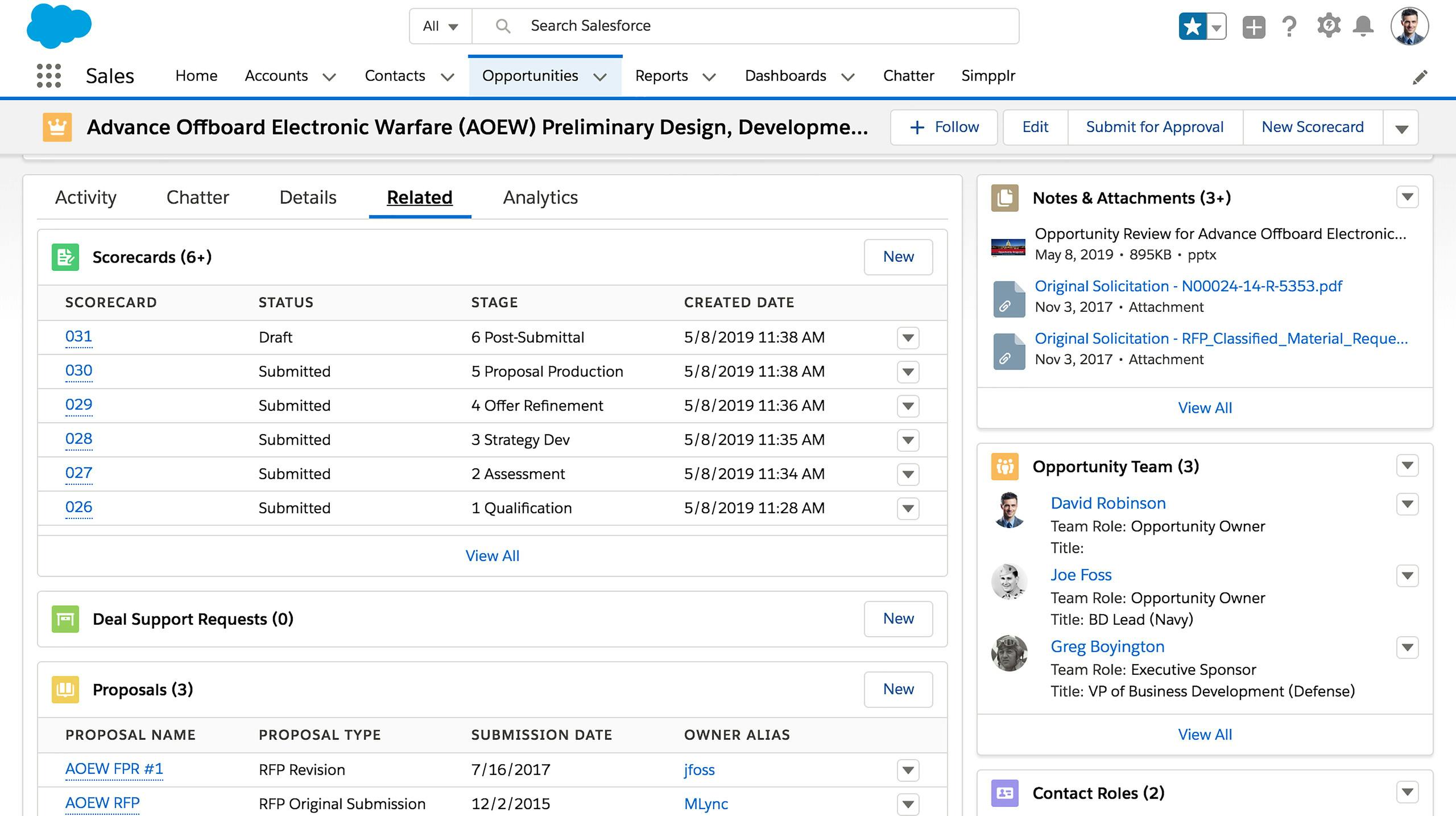This screenshot has width=1456, height=816.
Task: Click the pencil icon to edit navigation
Action: (x=1420, y=77)
